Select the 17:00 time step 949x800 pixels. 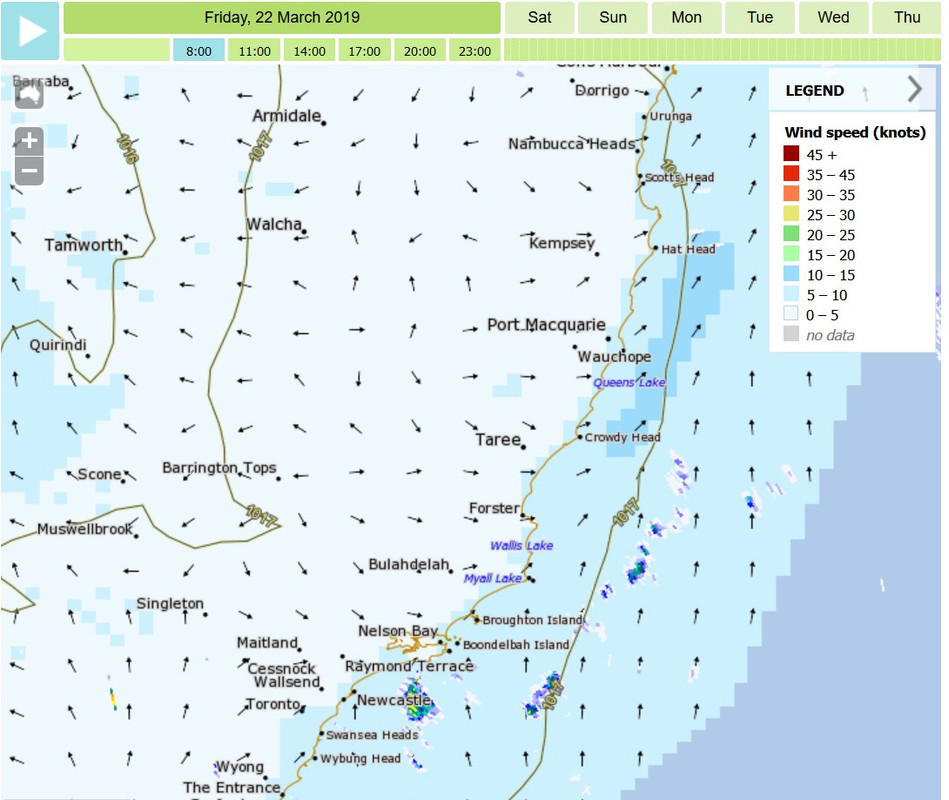tap(364, 51)
